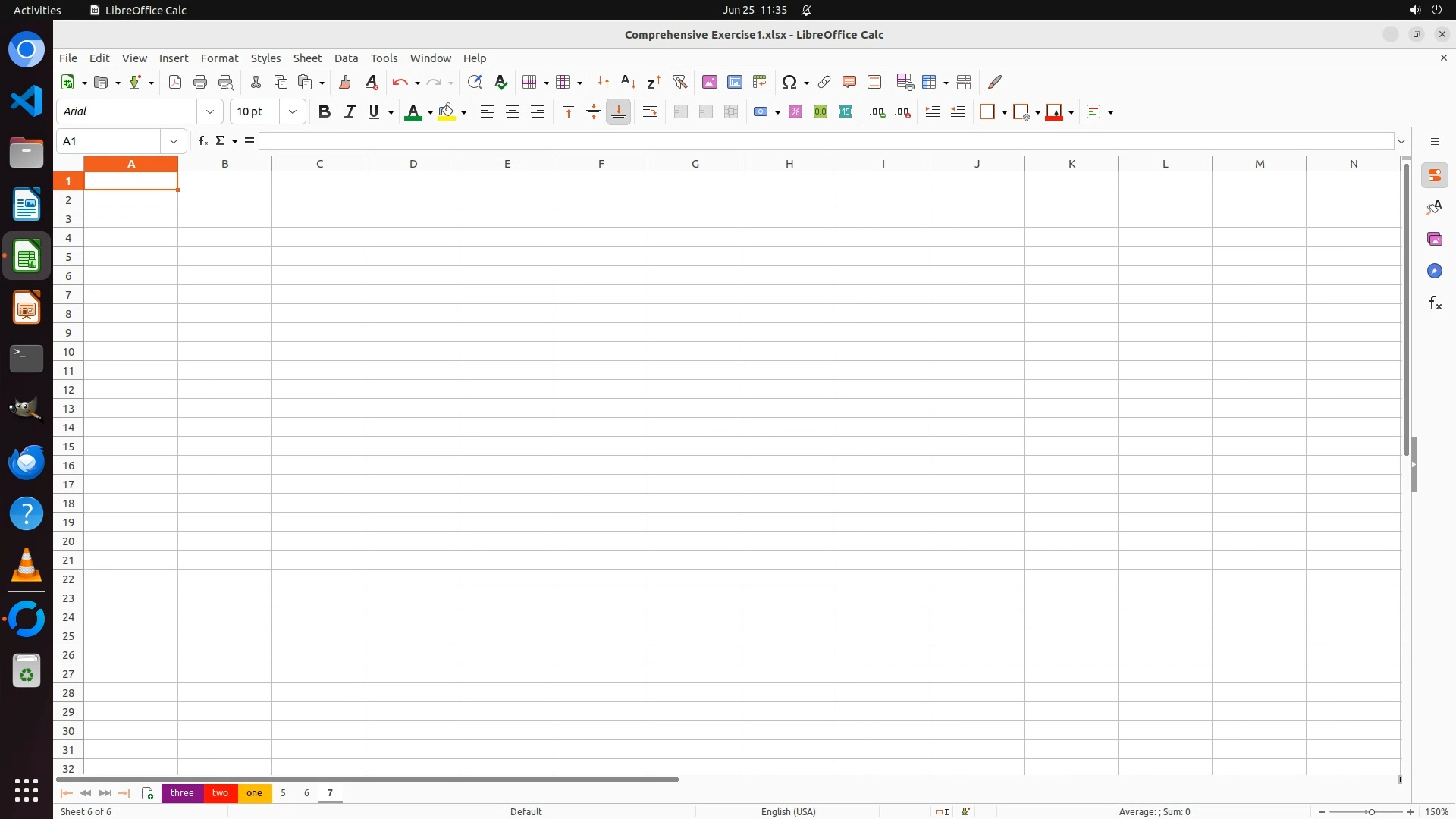Viewport: 1456px width, 819px height.
Task: Toggle Wrap Text for the cell
Action: (x=650, y=112)
